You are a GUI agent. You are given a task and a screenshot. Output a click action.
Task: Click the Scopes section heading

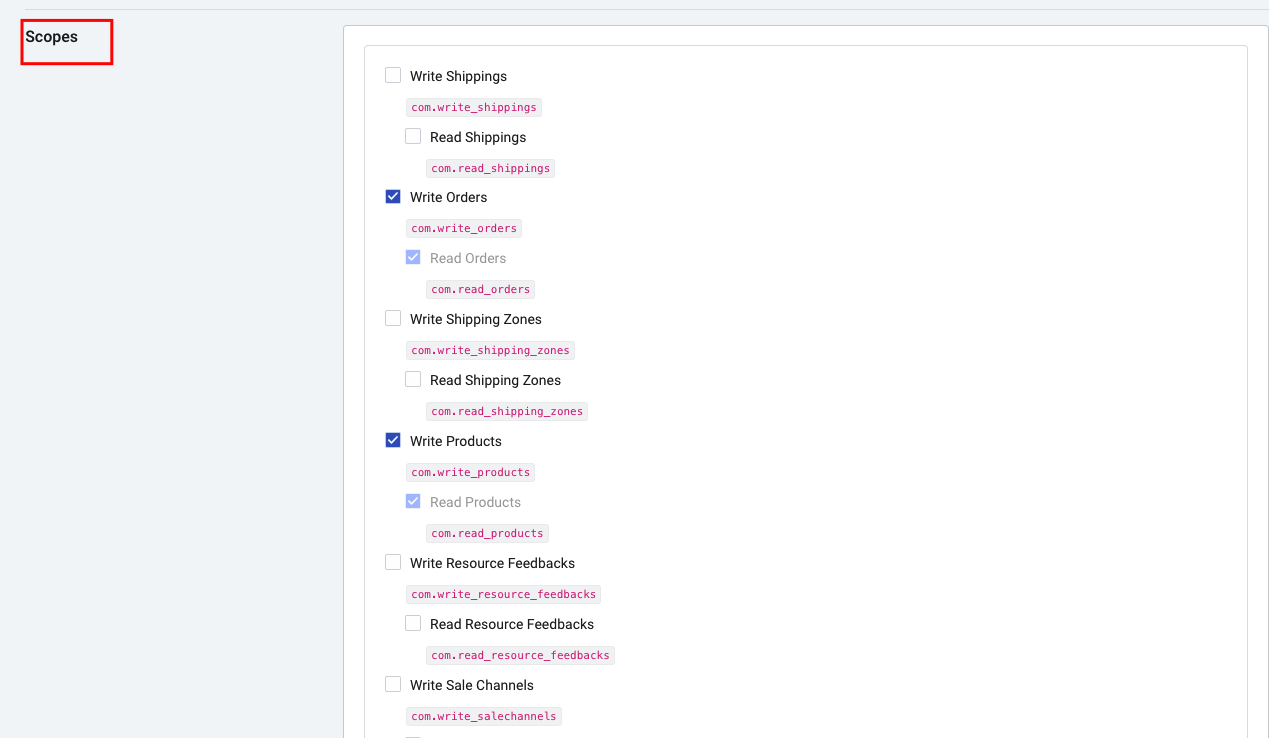click(52, 37)
